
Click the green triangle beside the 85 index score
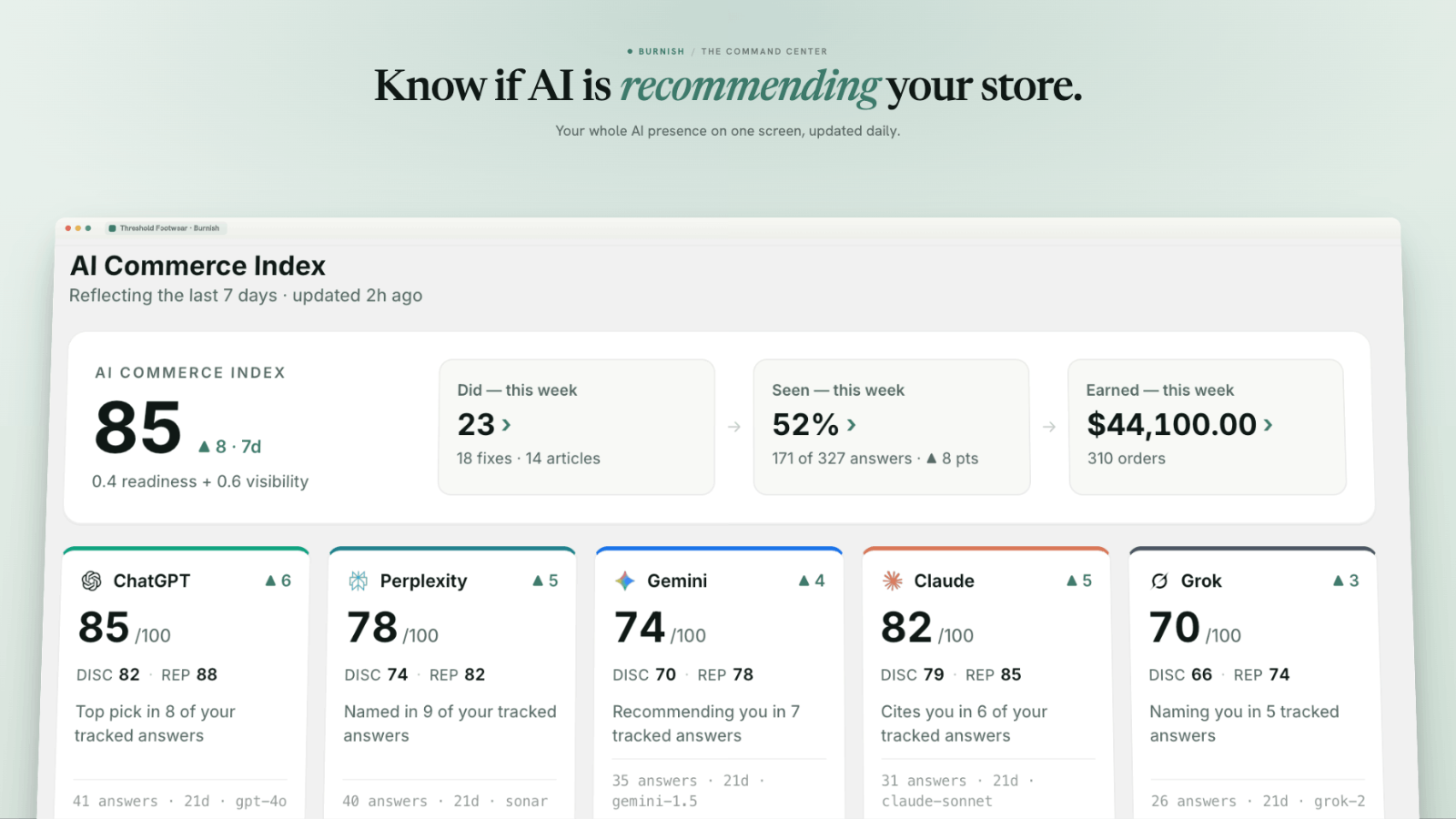click(205, 447)
